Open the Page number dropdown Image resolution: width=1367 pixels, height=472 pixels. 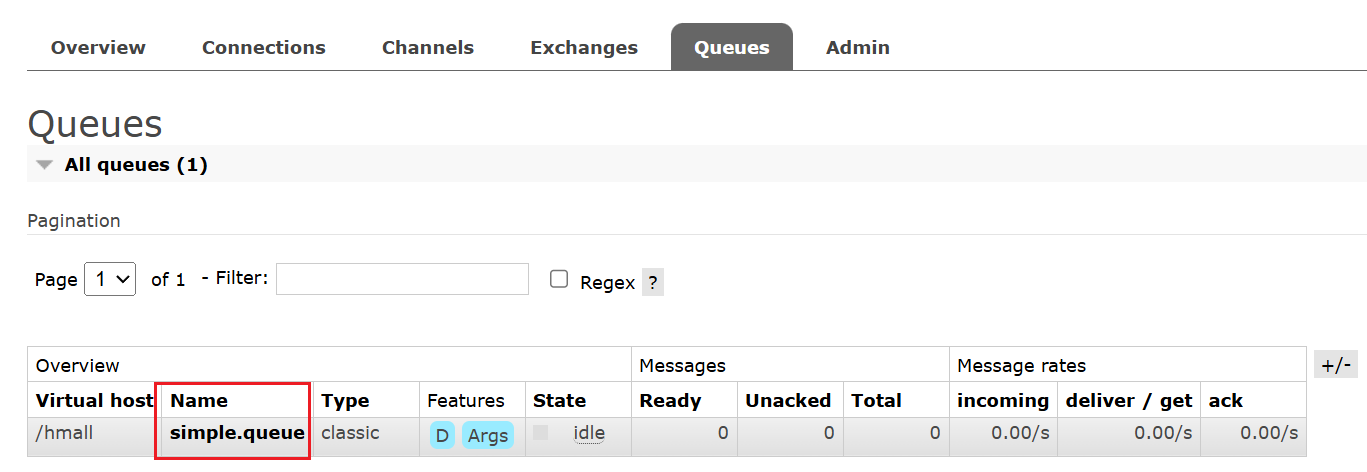pyautogui.click(x=110, y=279)
